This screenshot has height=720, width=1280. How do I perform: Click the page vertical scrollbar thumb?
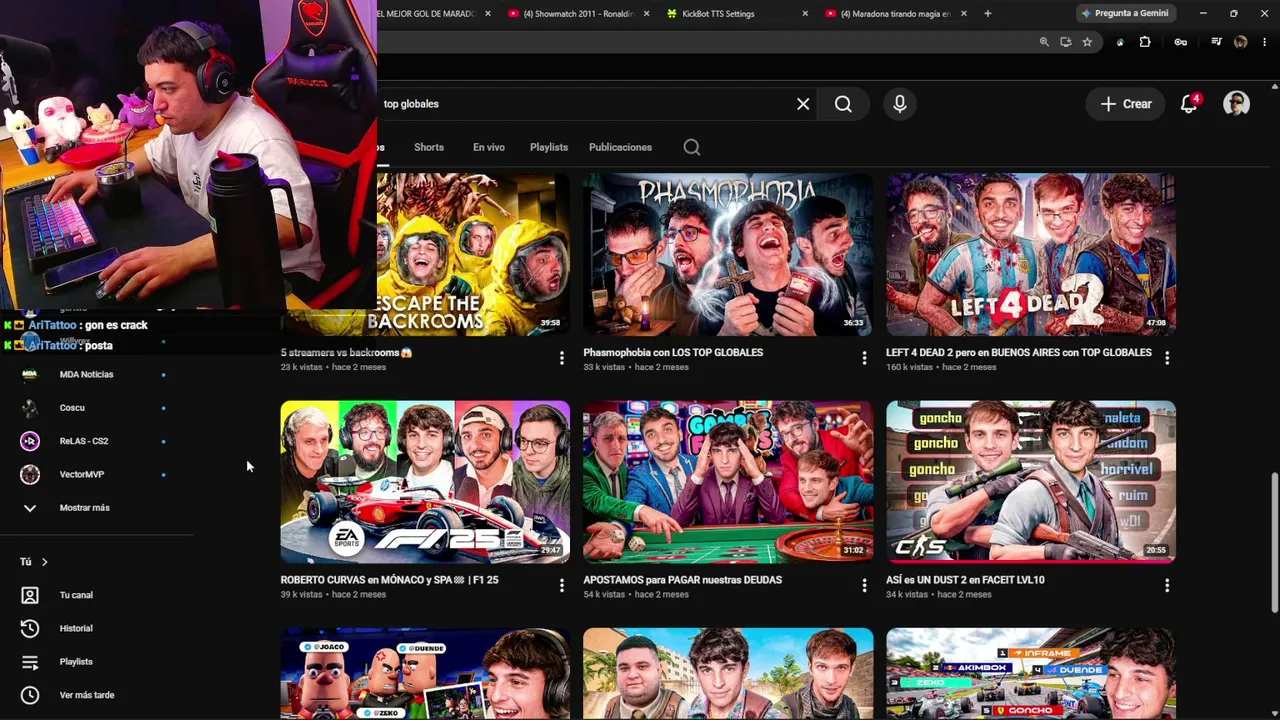point(1274,541)
